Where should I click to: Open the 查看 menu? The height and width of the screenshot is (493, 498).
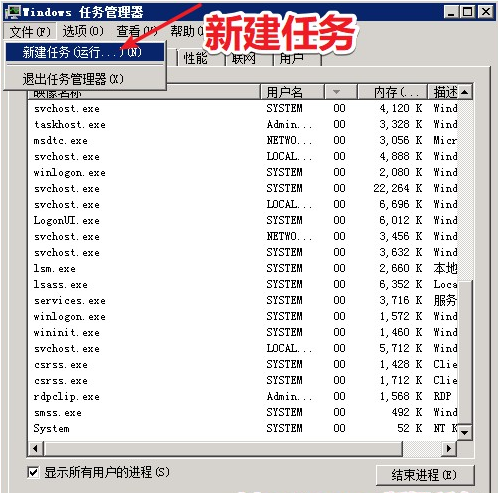(136, 32)
